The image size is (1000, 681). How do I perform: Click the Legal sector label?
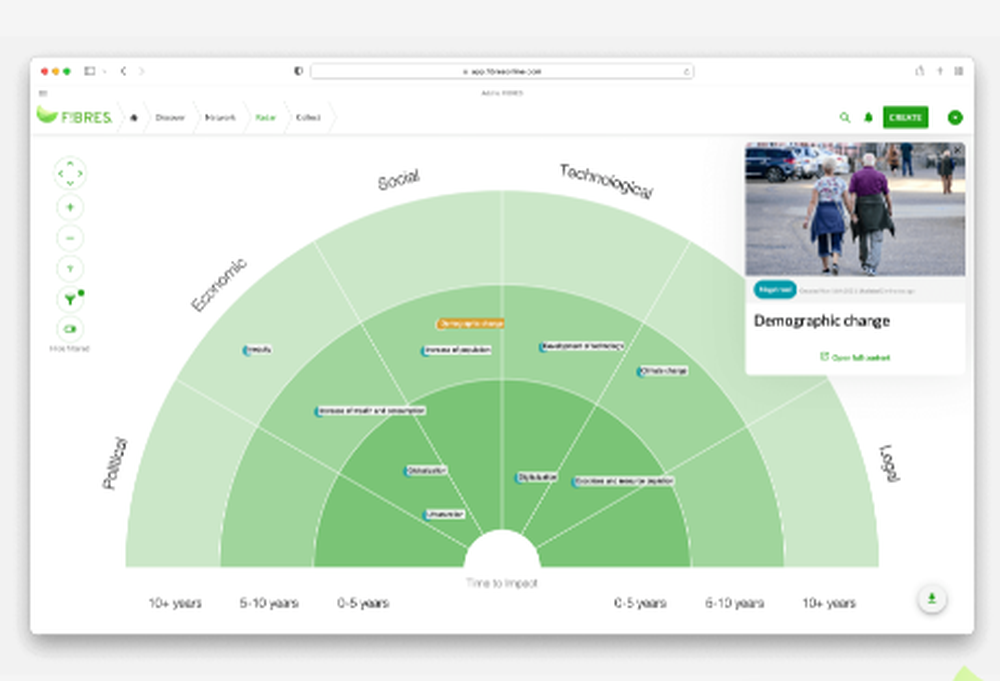pos(890,464)
